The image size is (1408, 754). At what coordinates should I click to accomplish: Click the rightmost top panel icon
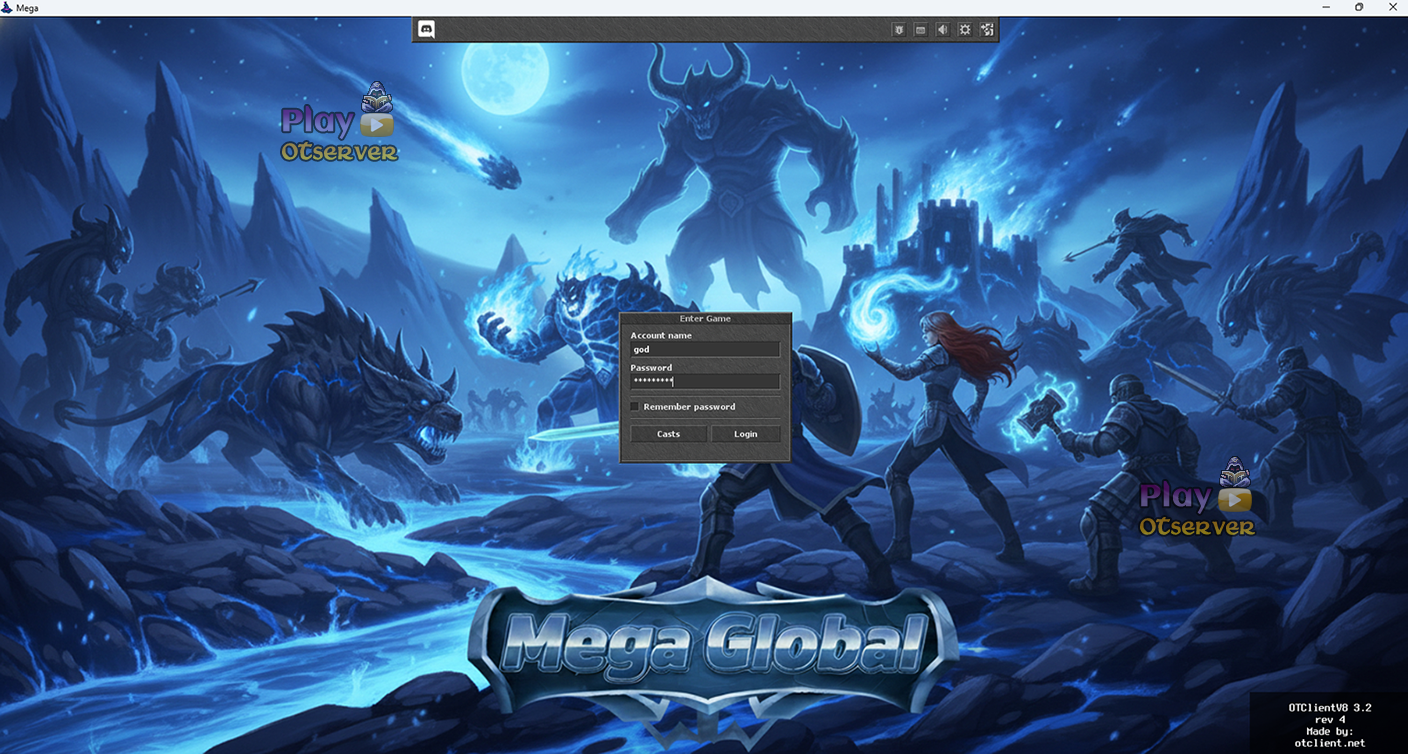click(987, 30)
